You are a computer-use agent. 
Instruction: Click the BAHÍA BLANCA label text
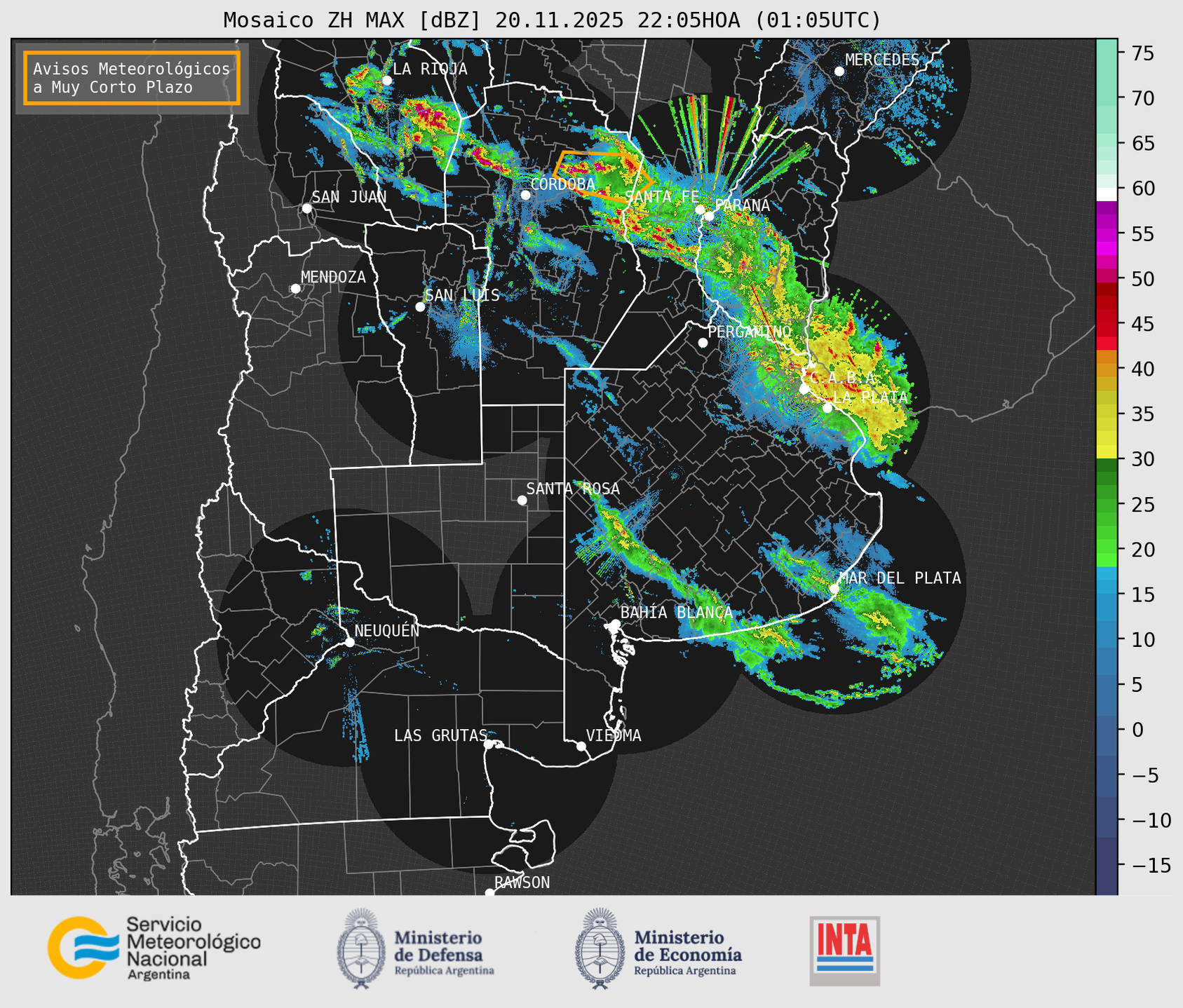(x=677, y=613)
